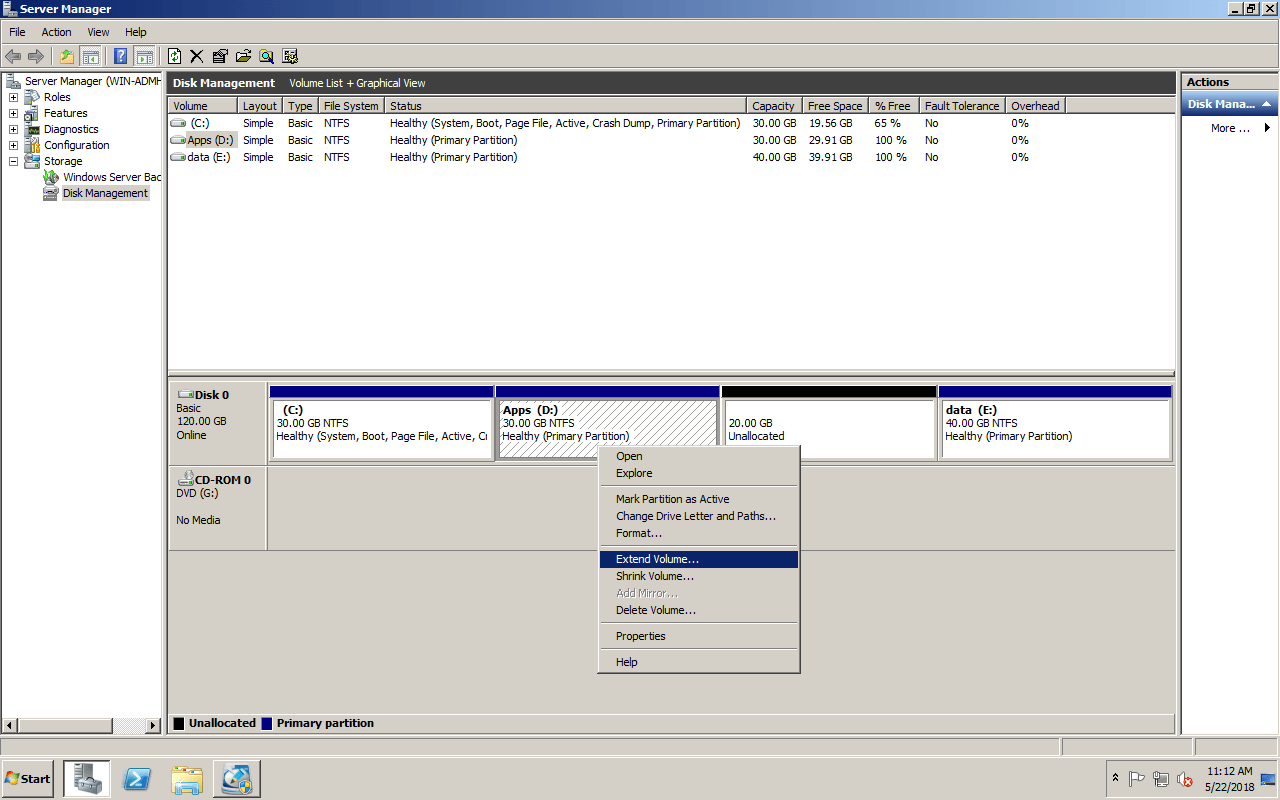The width and height of the screenshot is (1280, 800).
Task: Open the Action menu in menu bar
Action: [56, 32]
